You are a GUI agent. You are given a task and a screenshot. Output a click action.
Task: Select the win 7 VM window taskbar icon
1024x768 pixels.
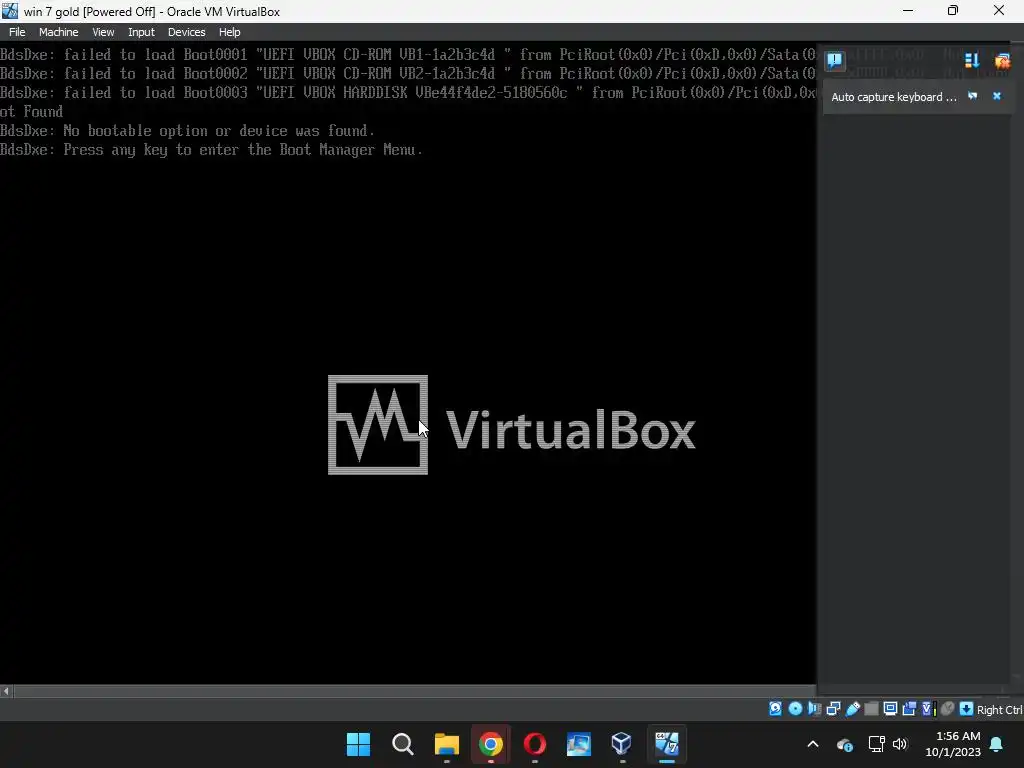pos(667,744)
